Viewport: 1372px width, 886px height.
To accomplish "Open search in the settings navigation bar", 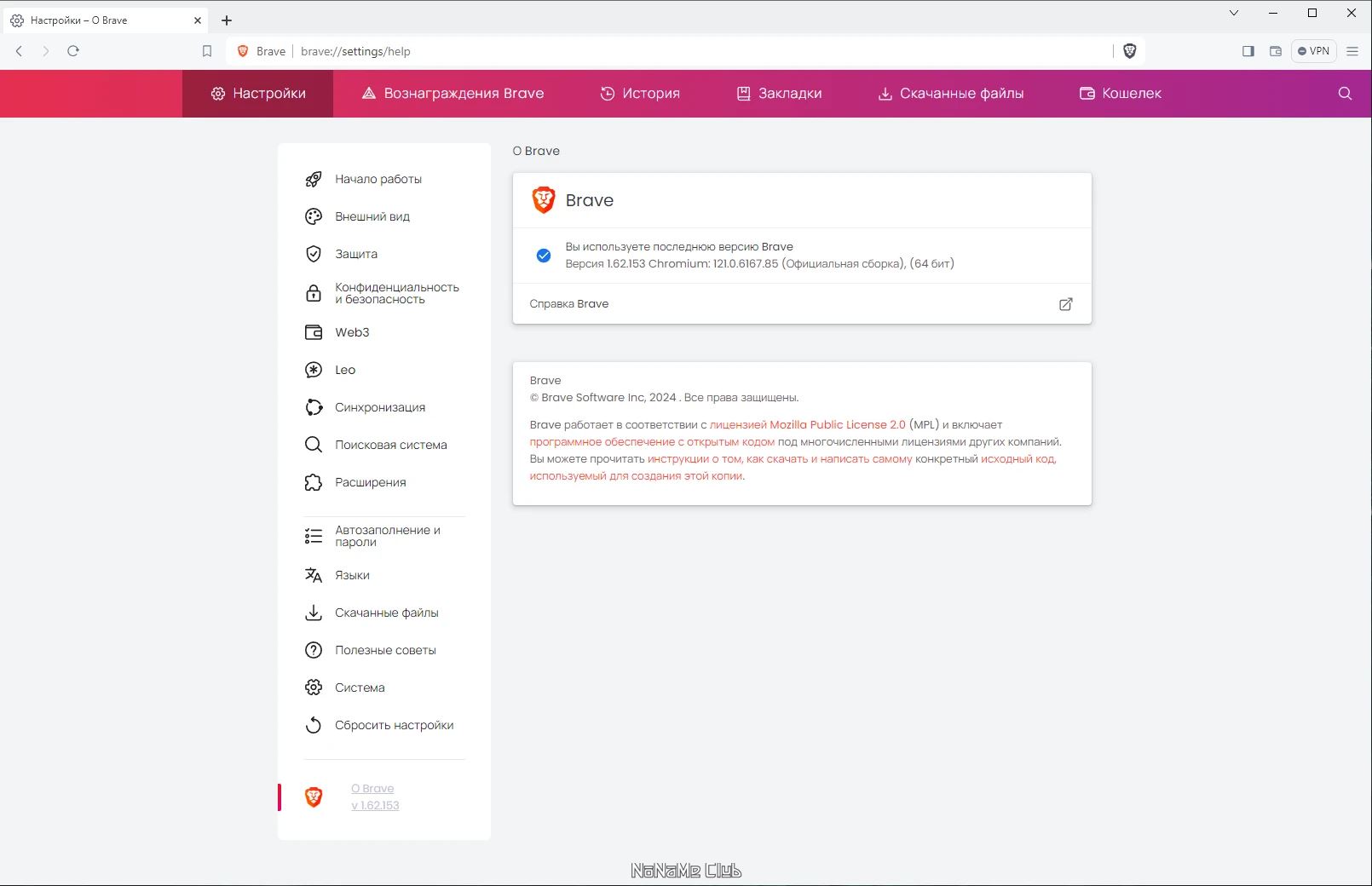I will click(x=1345, y=94).
